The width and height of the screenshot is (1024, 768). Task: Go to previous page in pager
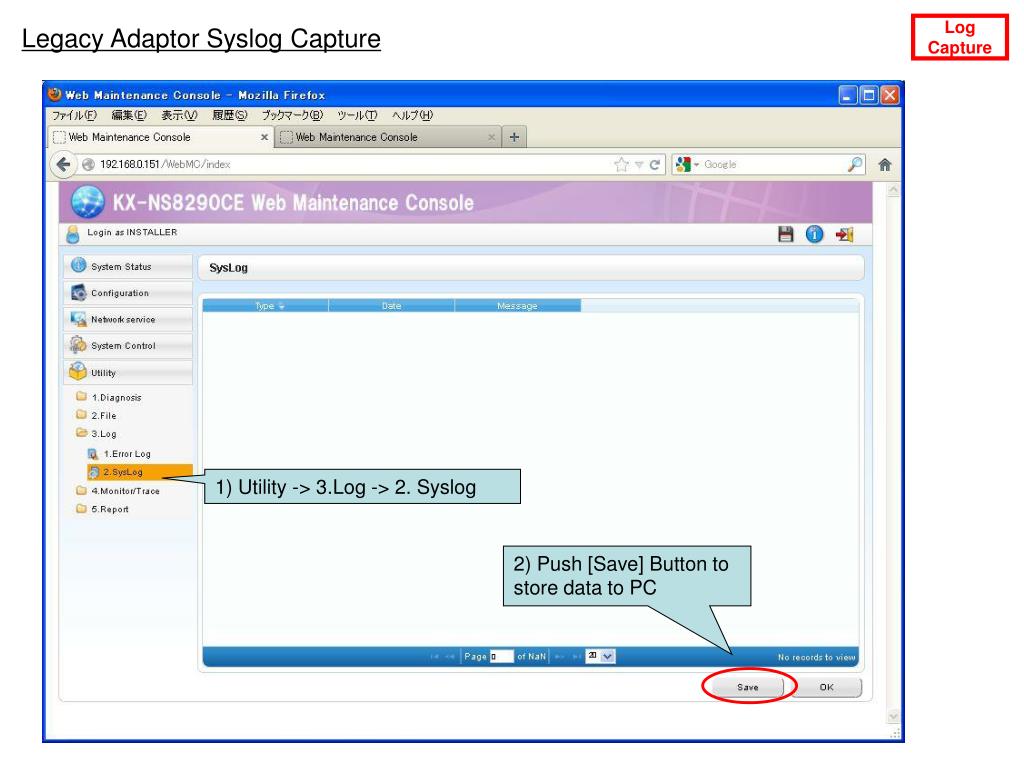click(450, 657)
